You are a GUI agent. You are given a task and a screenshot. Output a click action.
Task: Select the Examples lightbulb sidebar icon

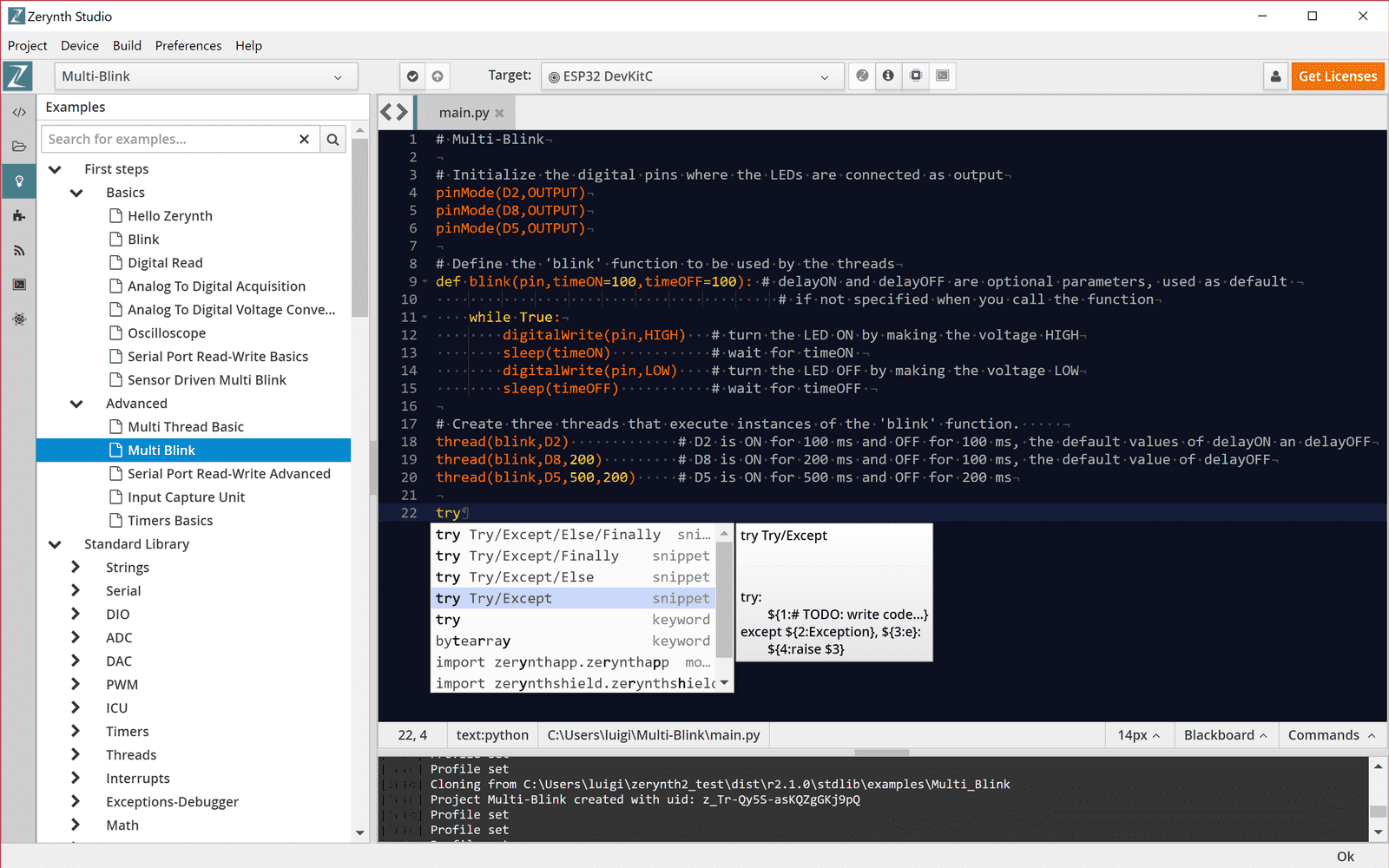click(x=19, y=181)
